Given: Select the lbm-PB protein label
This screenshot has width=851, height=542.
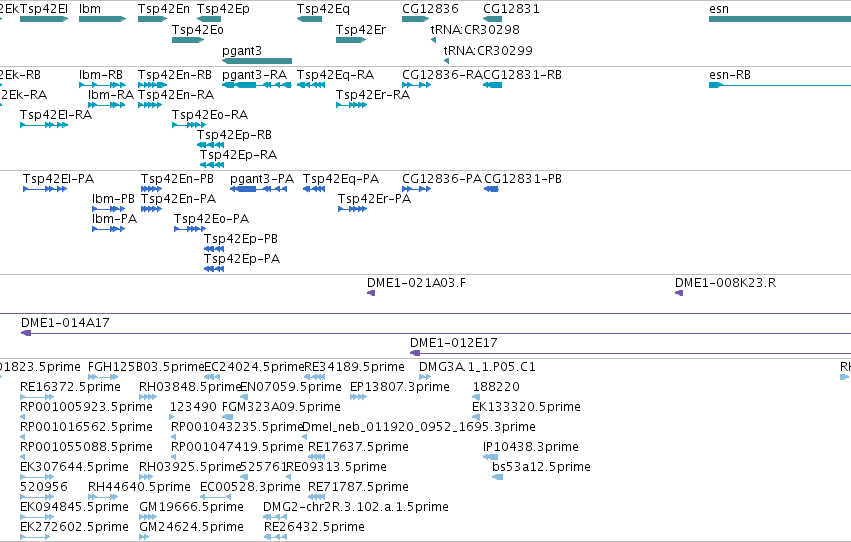Looking at the screenshot, I should [x=113, y=199].
